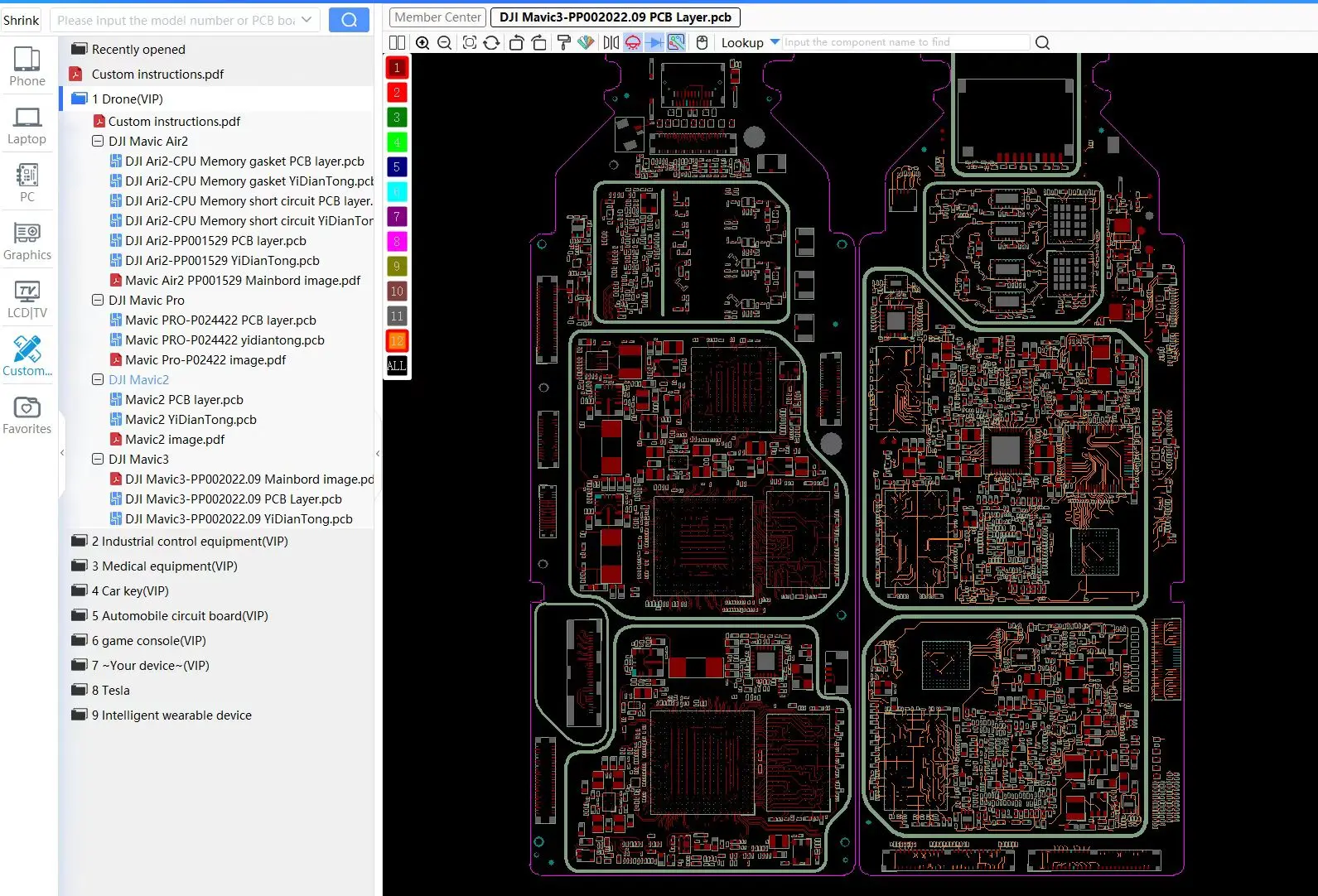Collapse the DJI Mavic Pro folder
This screenshot has height=896, width=1318.
coord(98,300)
